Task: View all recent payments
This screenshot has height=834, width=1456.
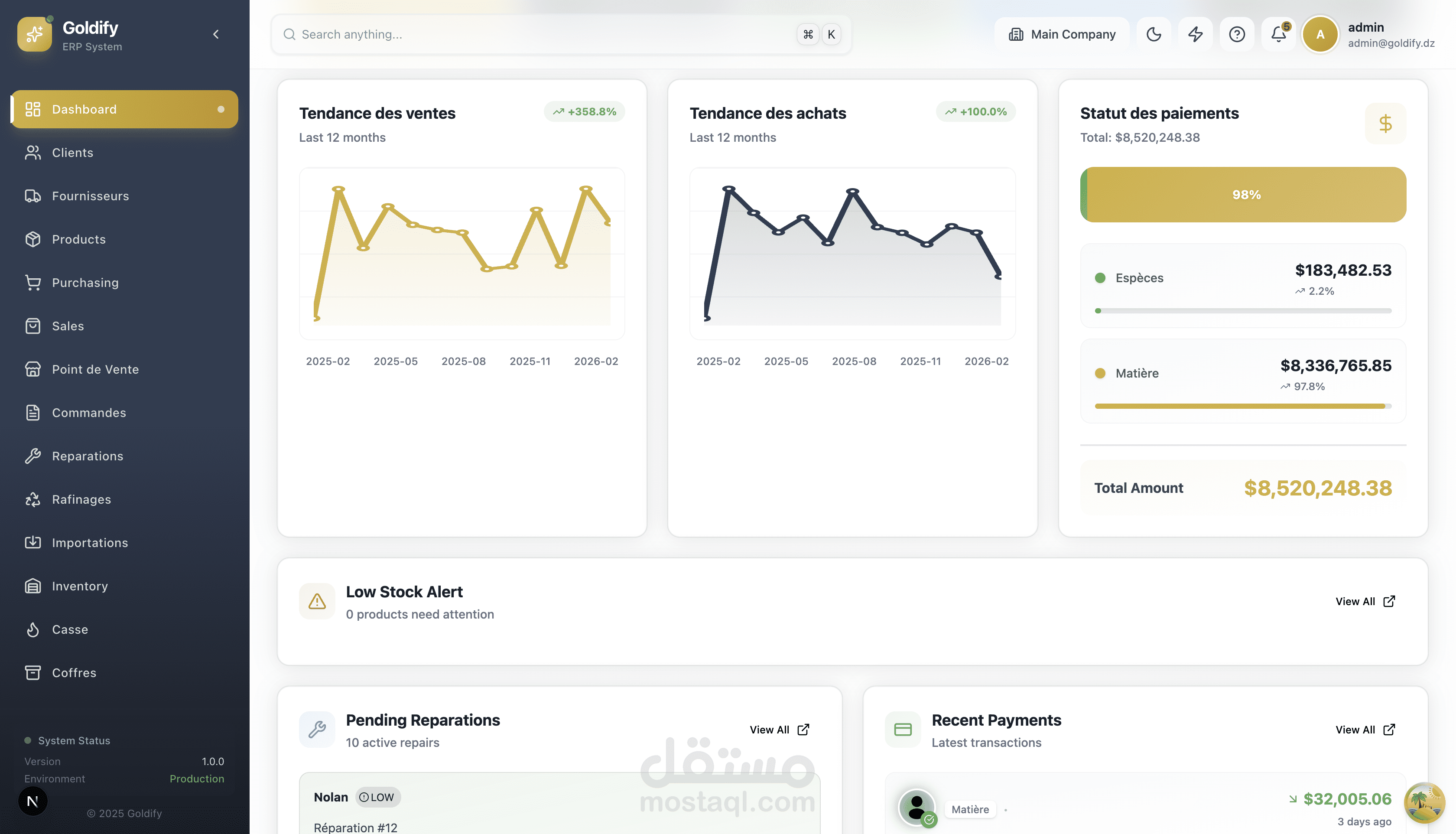Action: click(x=1365, y=730)
